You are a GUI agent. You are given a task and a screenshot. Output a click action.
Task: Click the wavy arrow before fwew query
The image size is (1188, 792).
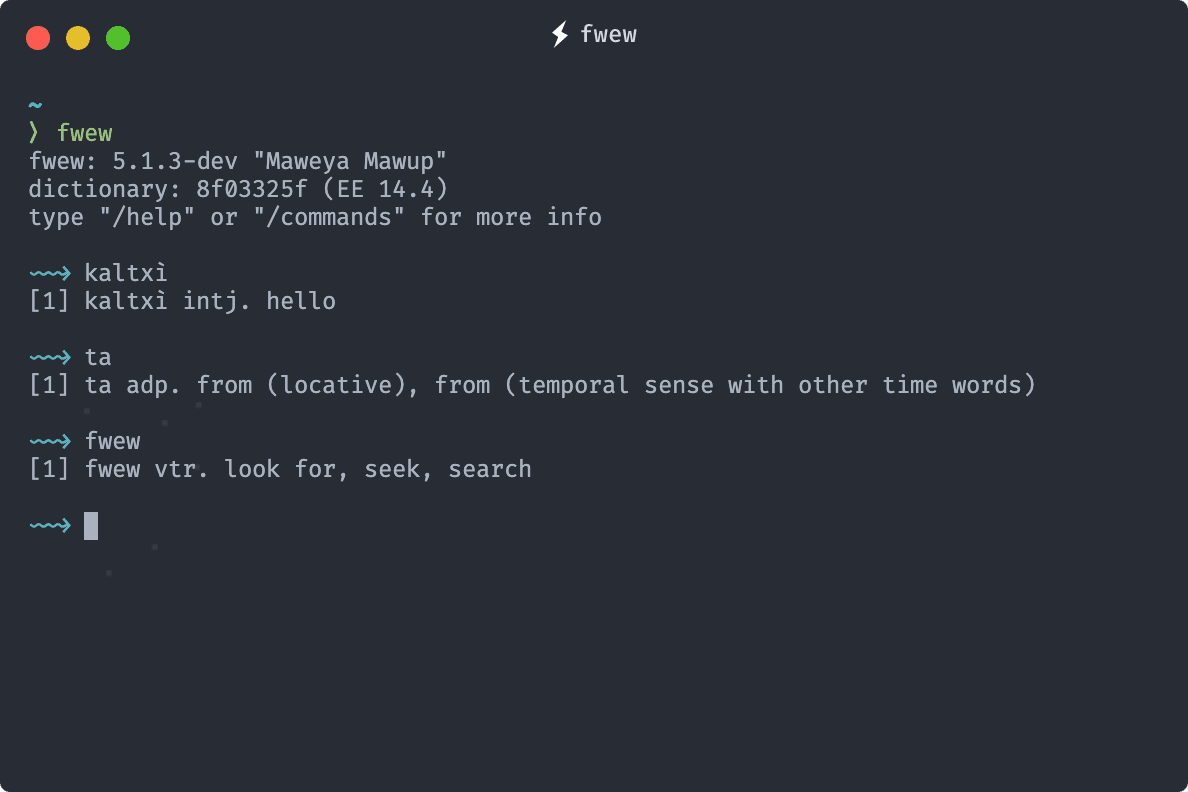[50, 441]
